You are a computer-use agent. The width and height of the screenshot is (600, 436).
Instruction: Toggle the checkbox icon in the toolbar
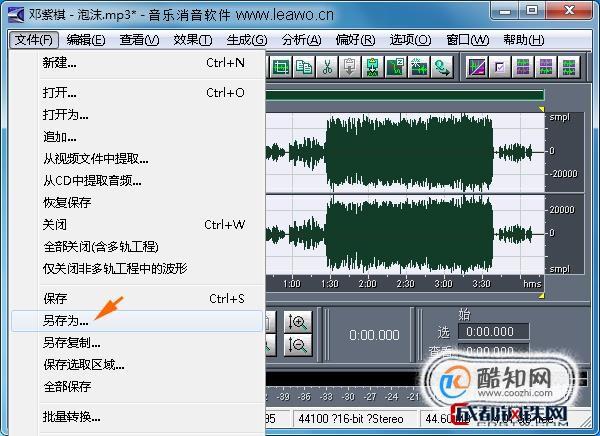coord(501,67)
